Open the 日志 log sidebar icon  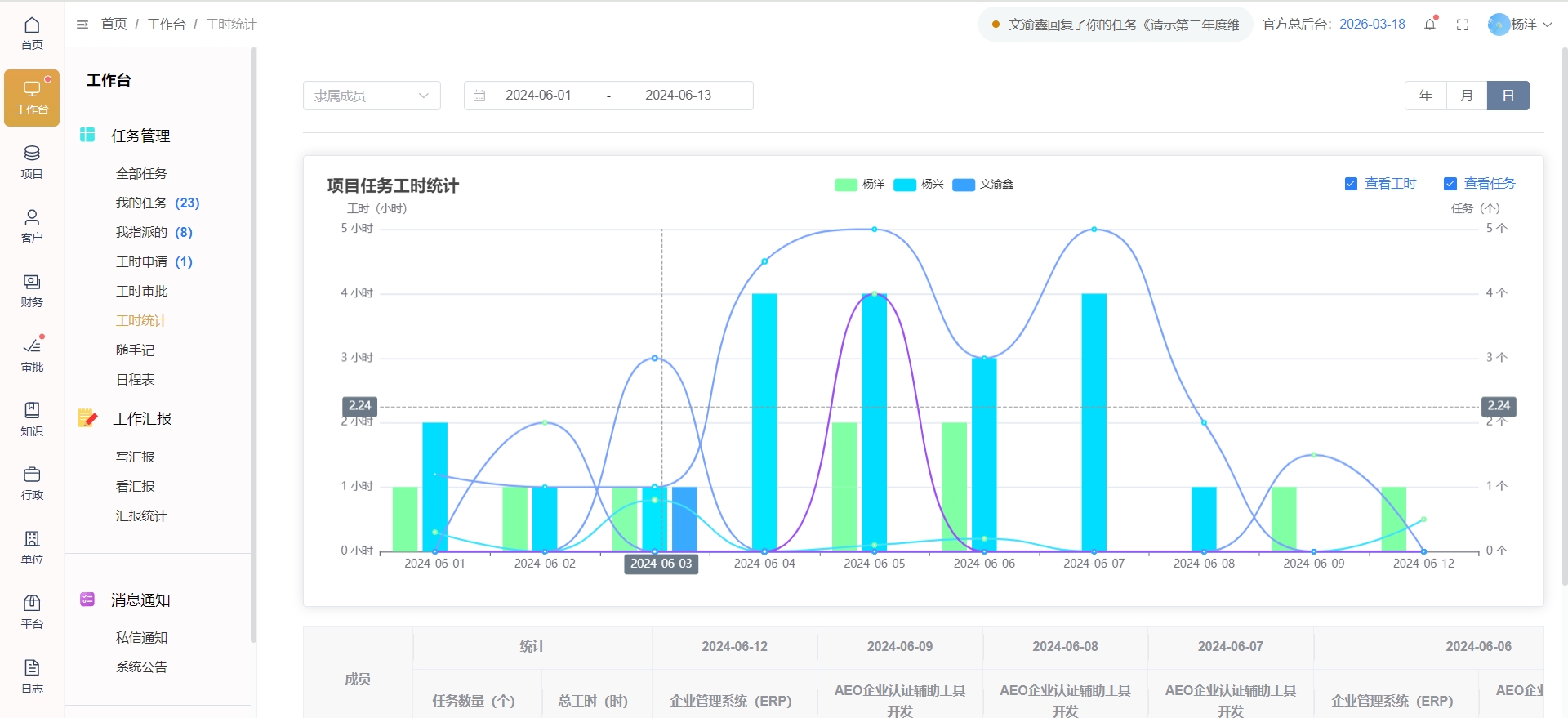32,677
